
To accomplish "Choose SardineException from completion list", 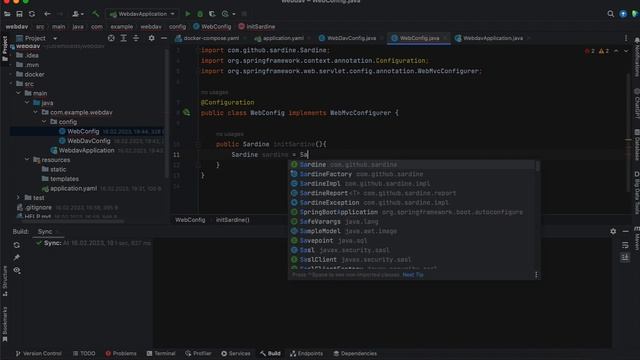I will [x=411, y=202].
